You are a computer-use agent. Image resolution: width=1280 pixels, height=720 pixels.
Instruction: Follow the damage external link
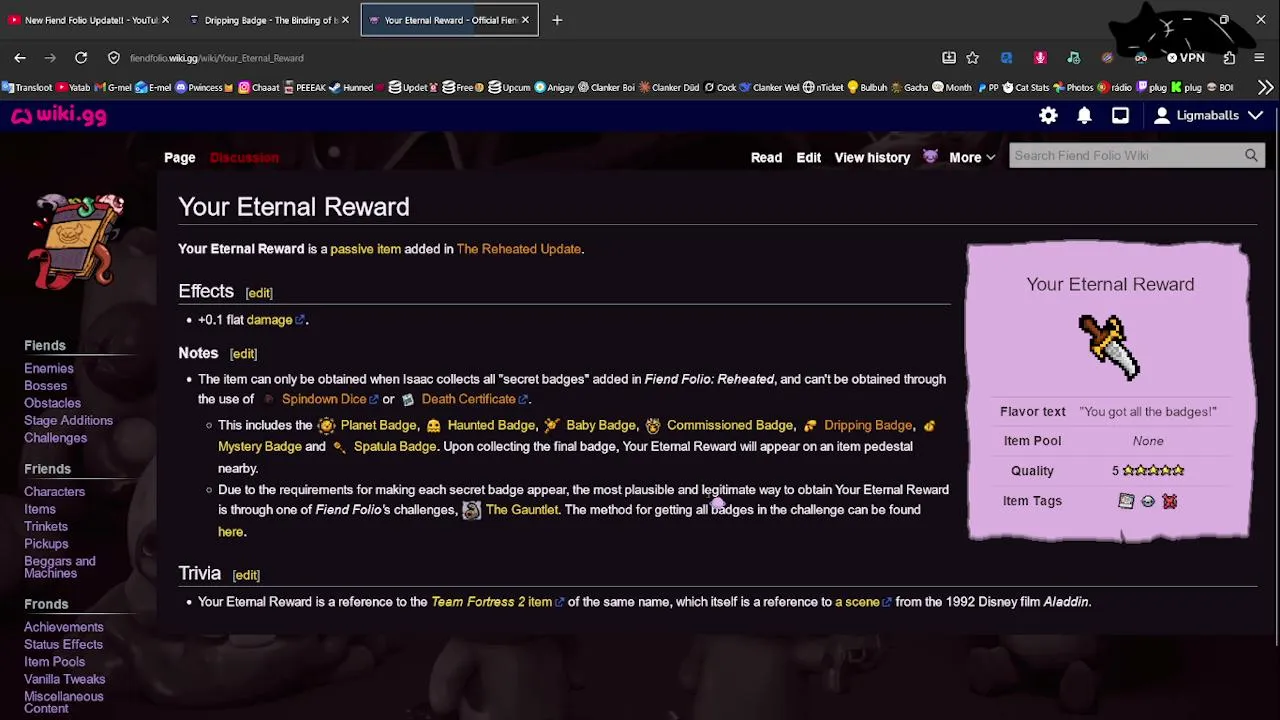pos(275,320)
